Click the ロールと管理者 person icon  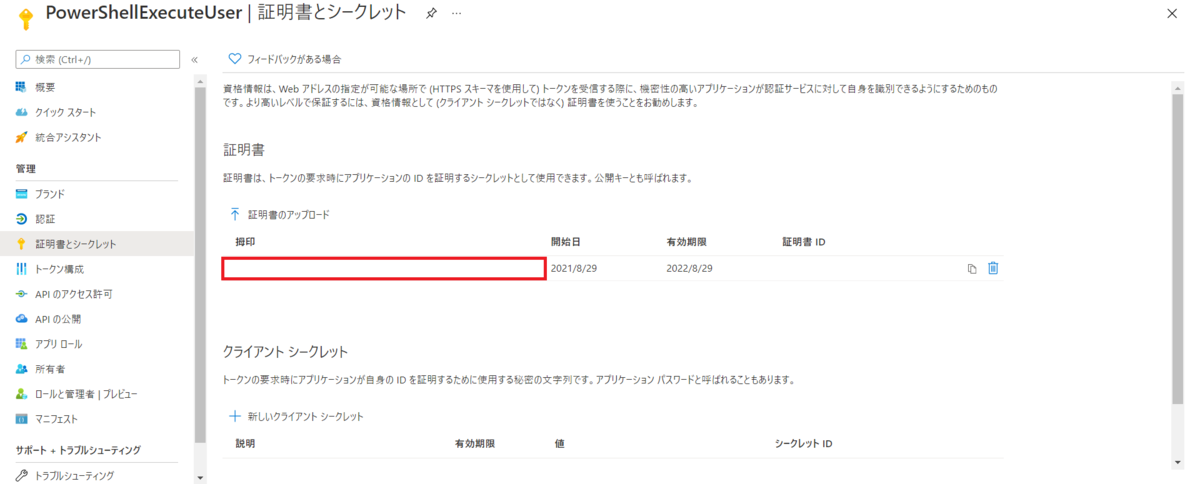click(21, 394)
